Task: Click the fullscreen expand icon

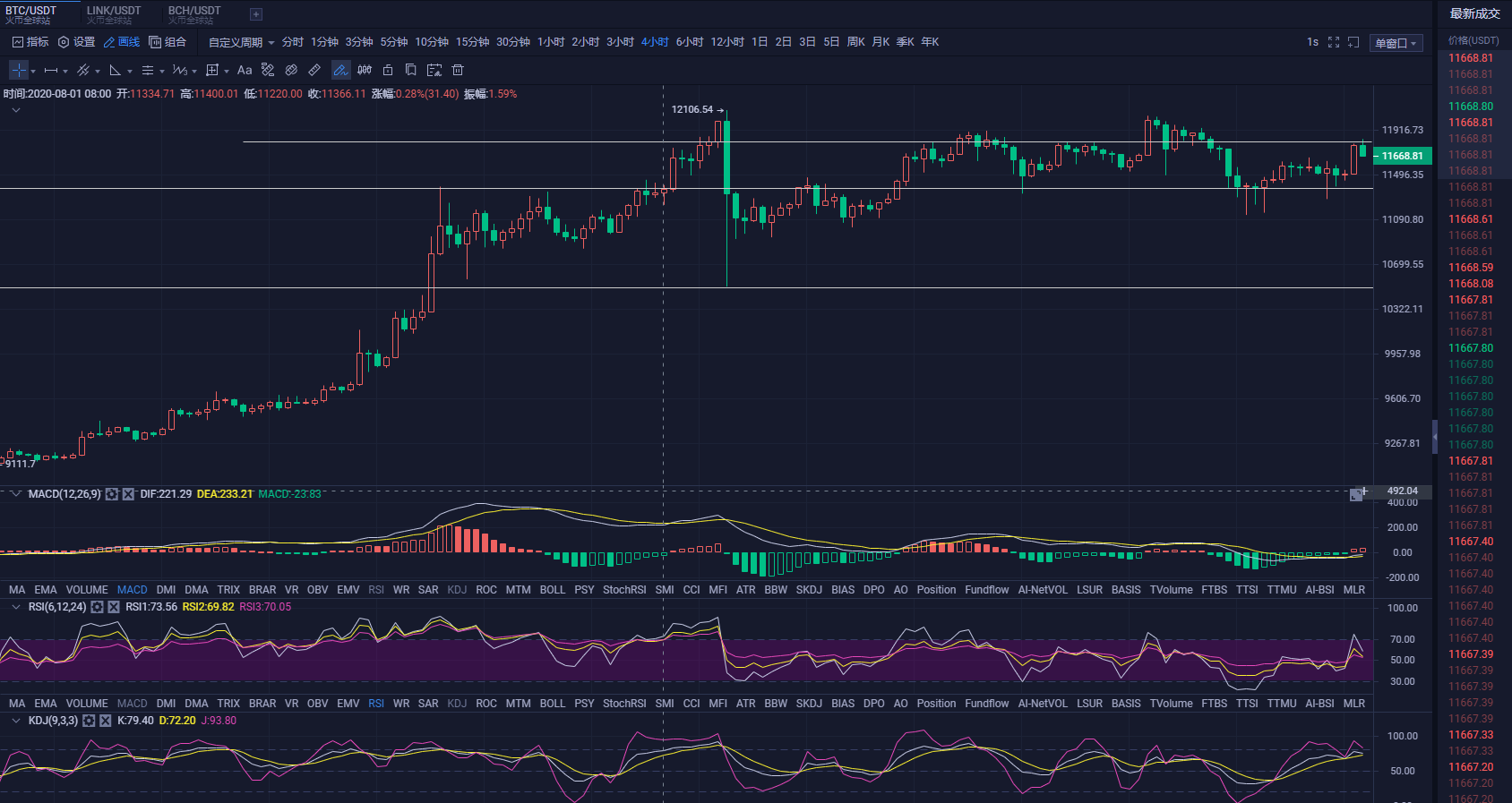Action: tap(1334, 42)
